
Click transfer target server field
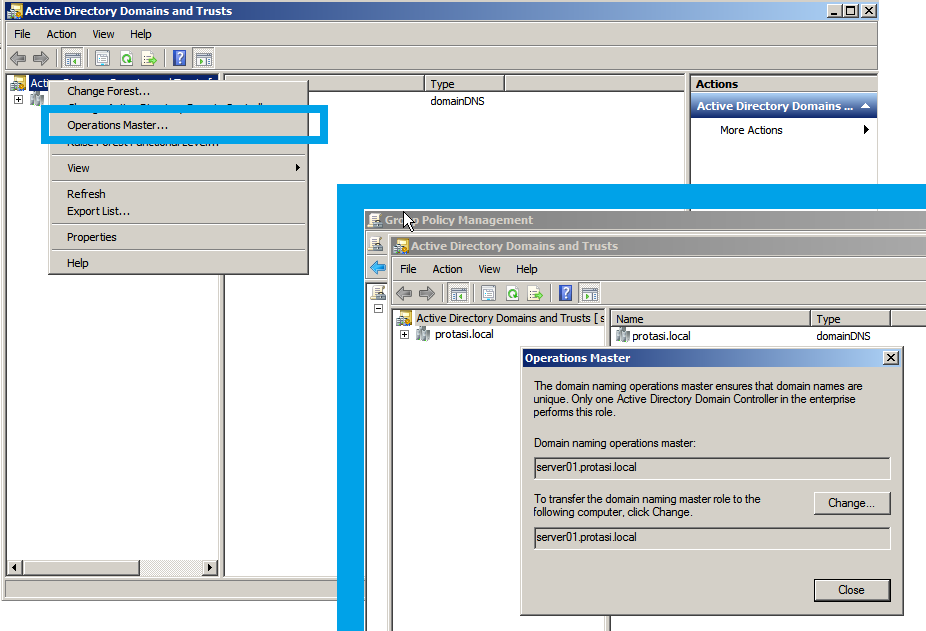712,538
